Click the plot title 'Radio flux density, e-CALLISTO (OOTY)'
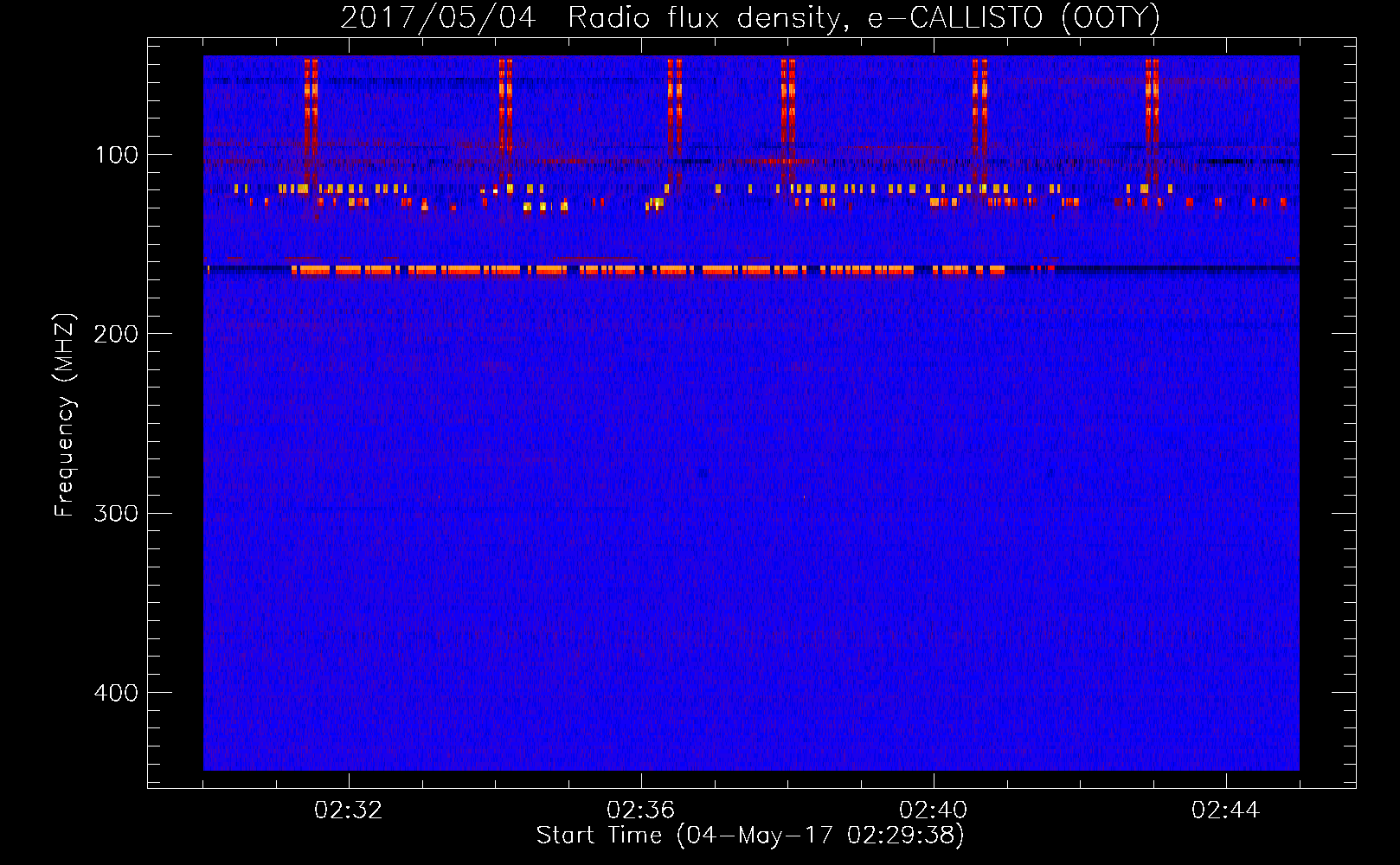The height and width of the screenshot is (865, 1400). coord(864,18)
